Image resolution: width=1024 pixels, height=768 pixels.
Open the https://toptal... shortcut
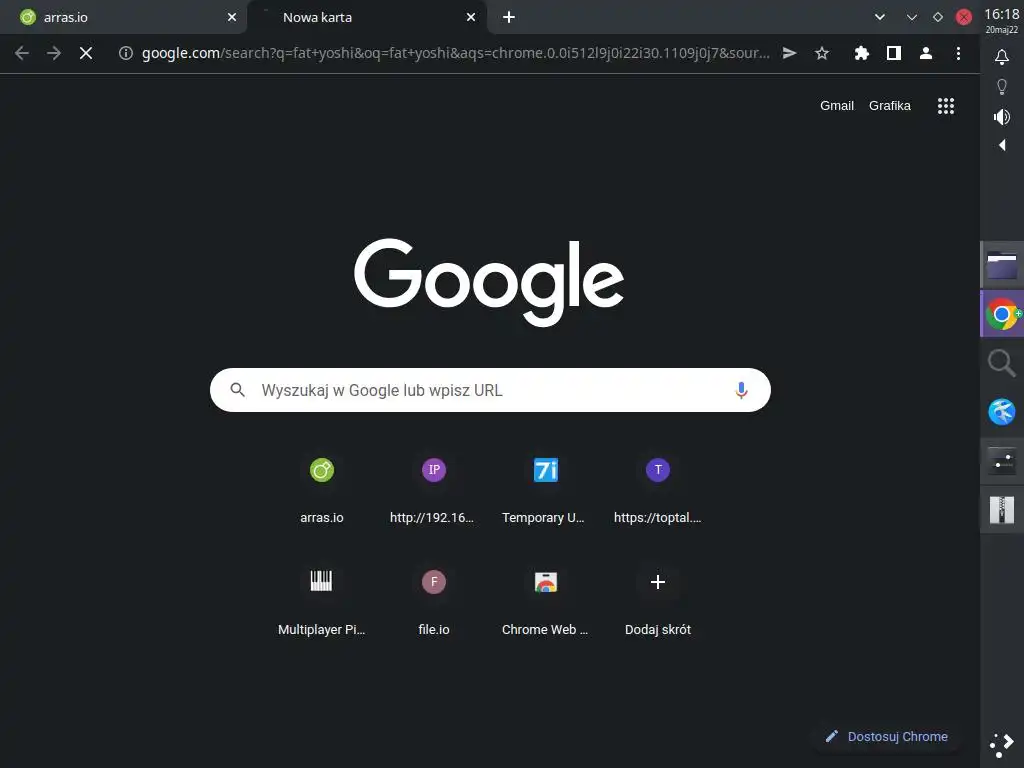tap(658, 490)
